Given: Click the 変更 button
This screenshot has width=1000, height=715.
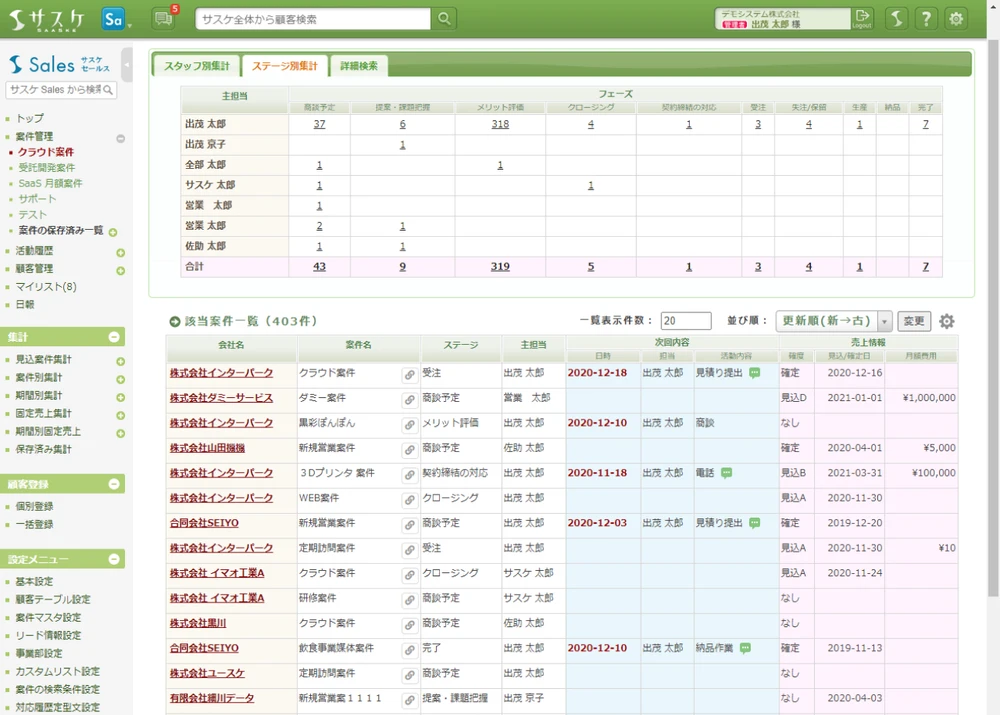Looking at the screenshot, I should (914, 321).
